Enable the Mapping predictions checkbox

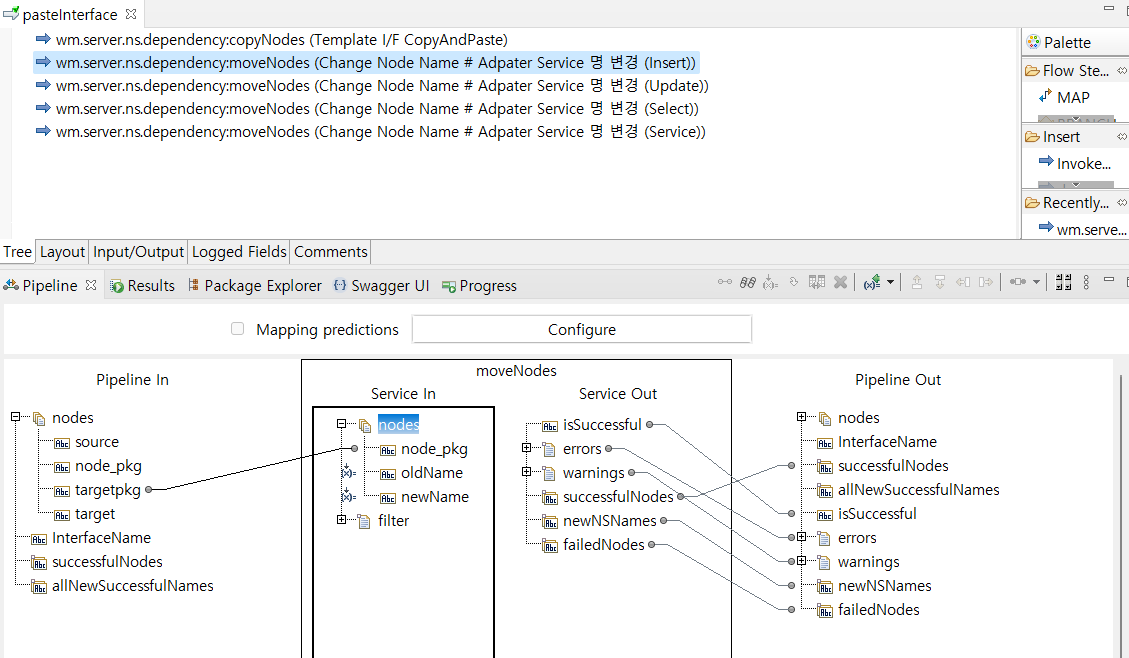[237, 329]
